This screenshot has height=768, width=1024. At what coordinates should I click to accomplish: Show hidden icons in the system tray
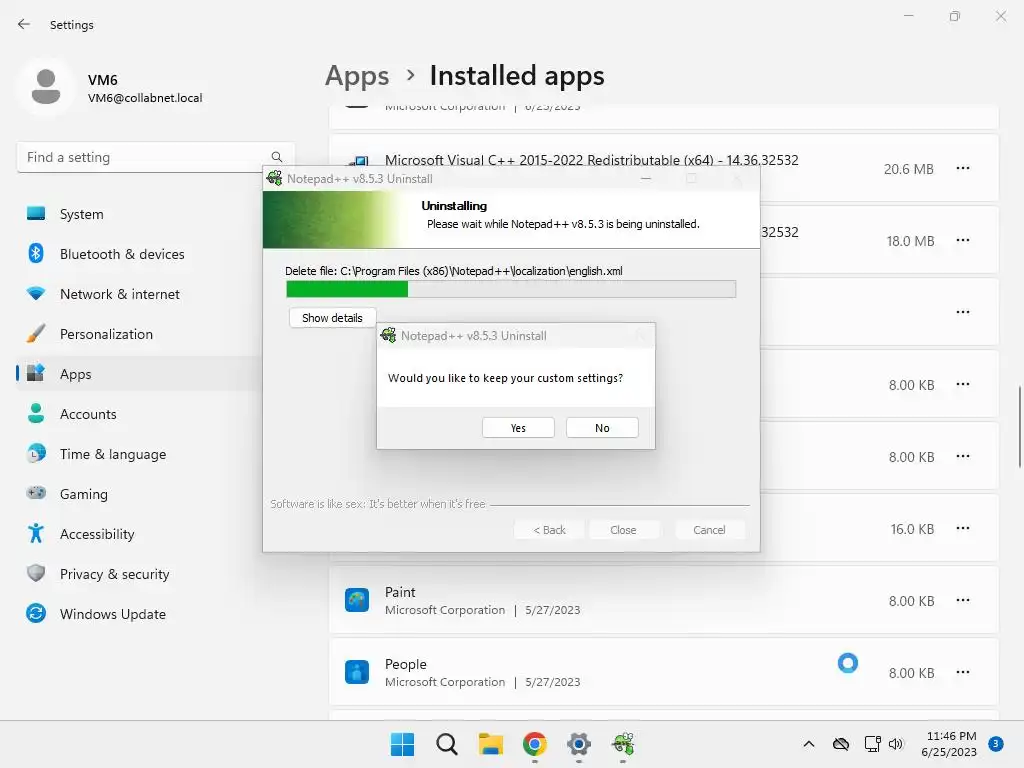point(808,744)
